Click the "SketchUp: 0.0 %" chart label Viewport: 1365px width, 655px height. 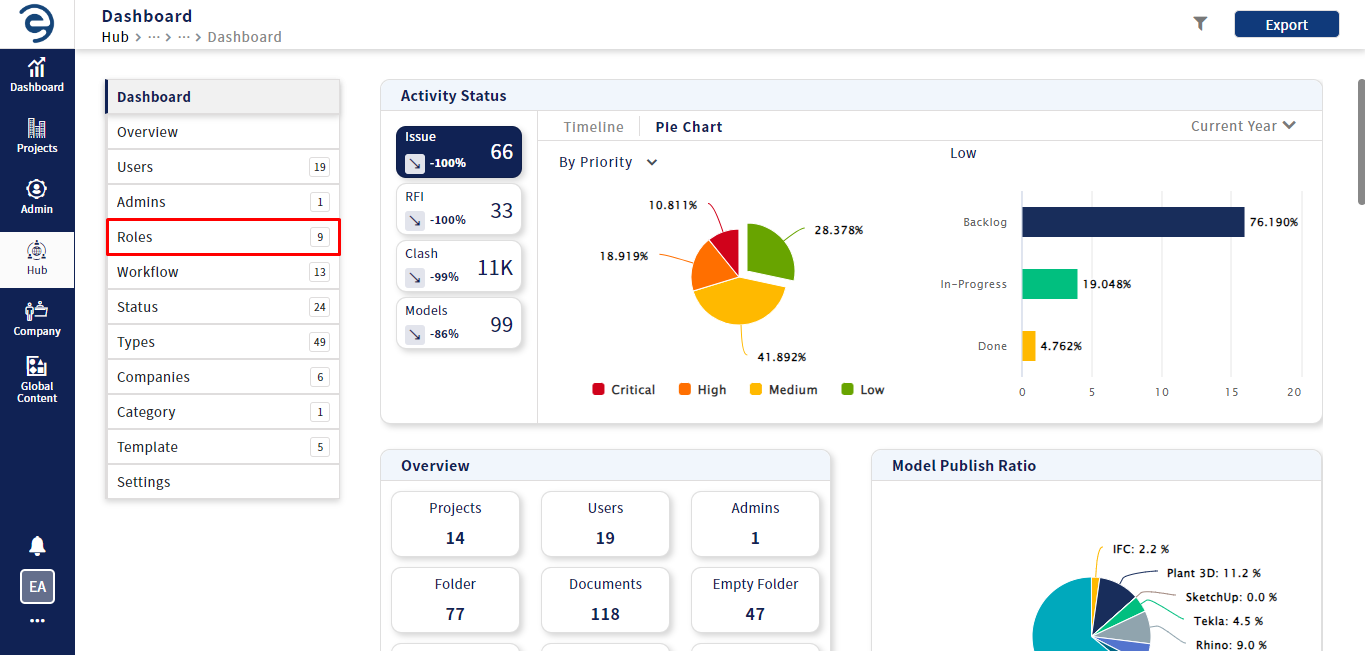click(1231, 597)
